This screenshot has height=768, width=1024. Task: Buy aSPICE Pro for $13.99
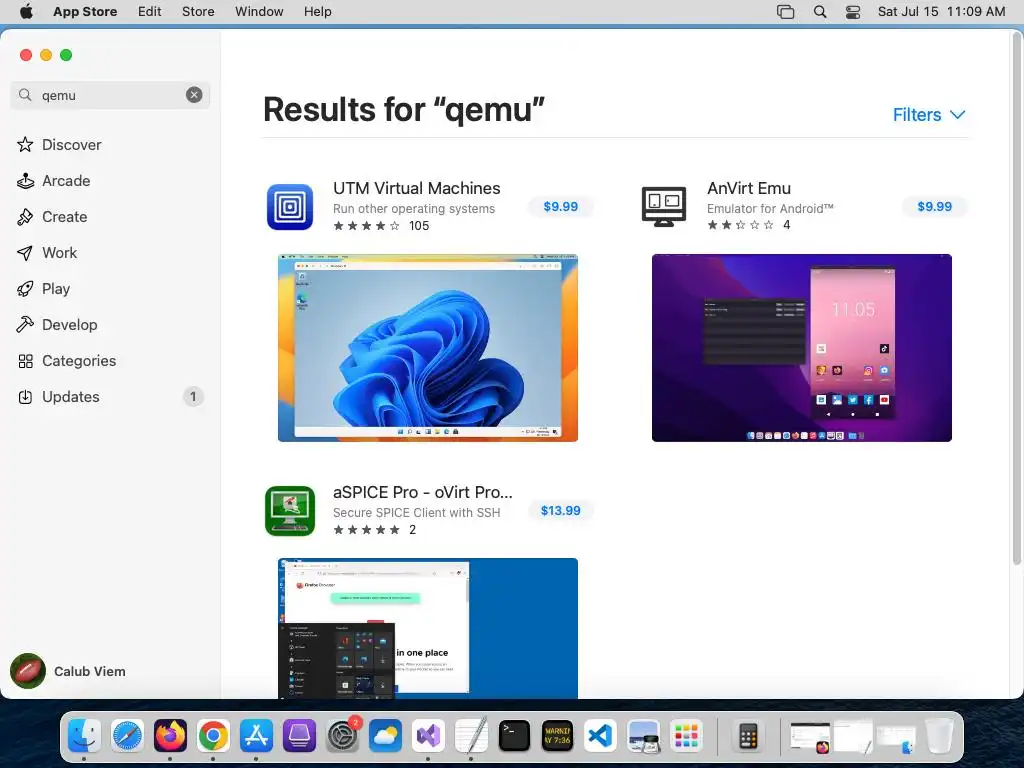[x=560, y=511]
